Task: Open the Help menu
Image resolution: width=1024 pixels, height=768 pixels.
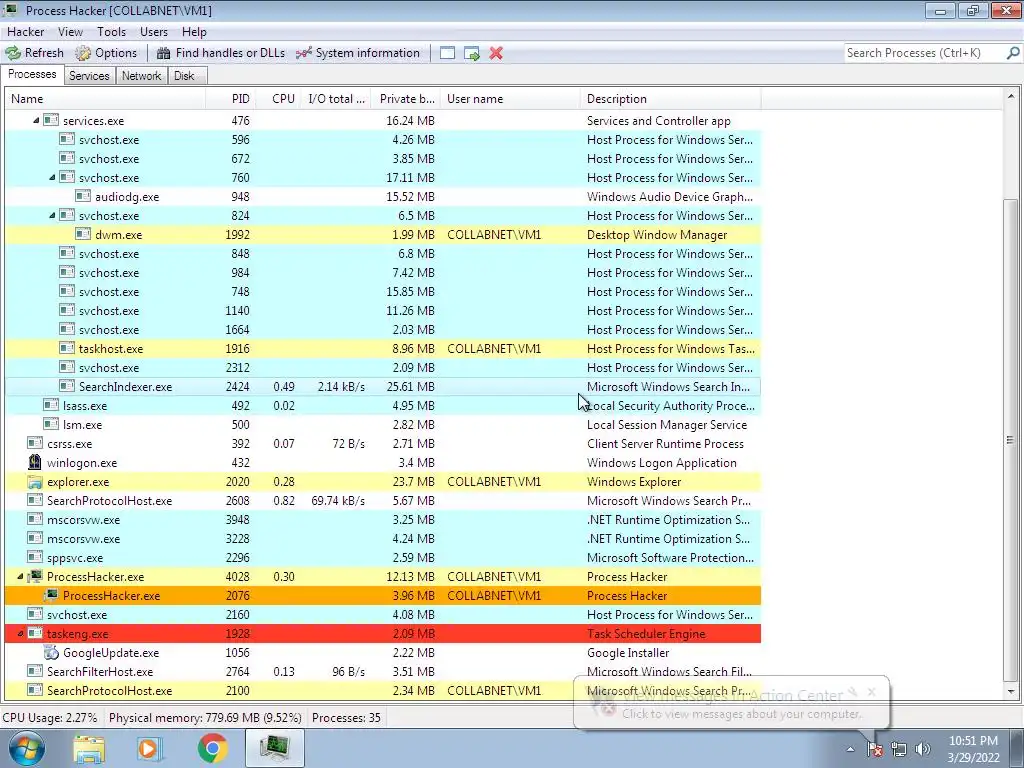Action: pos(194,32)
